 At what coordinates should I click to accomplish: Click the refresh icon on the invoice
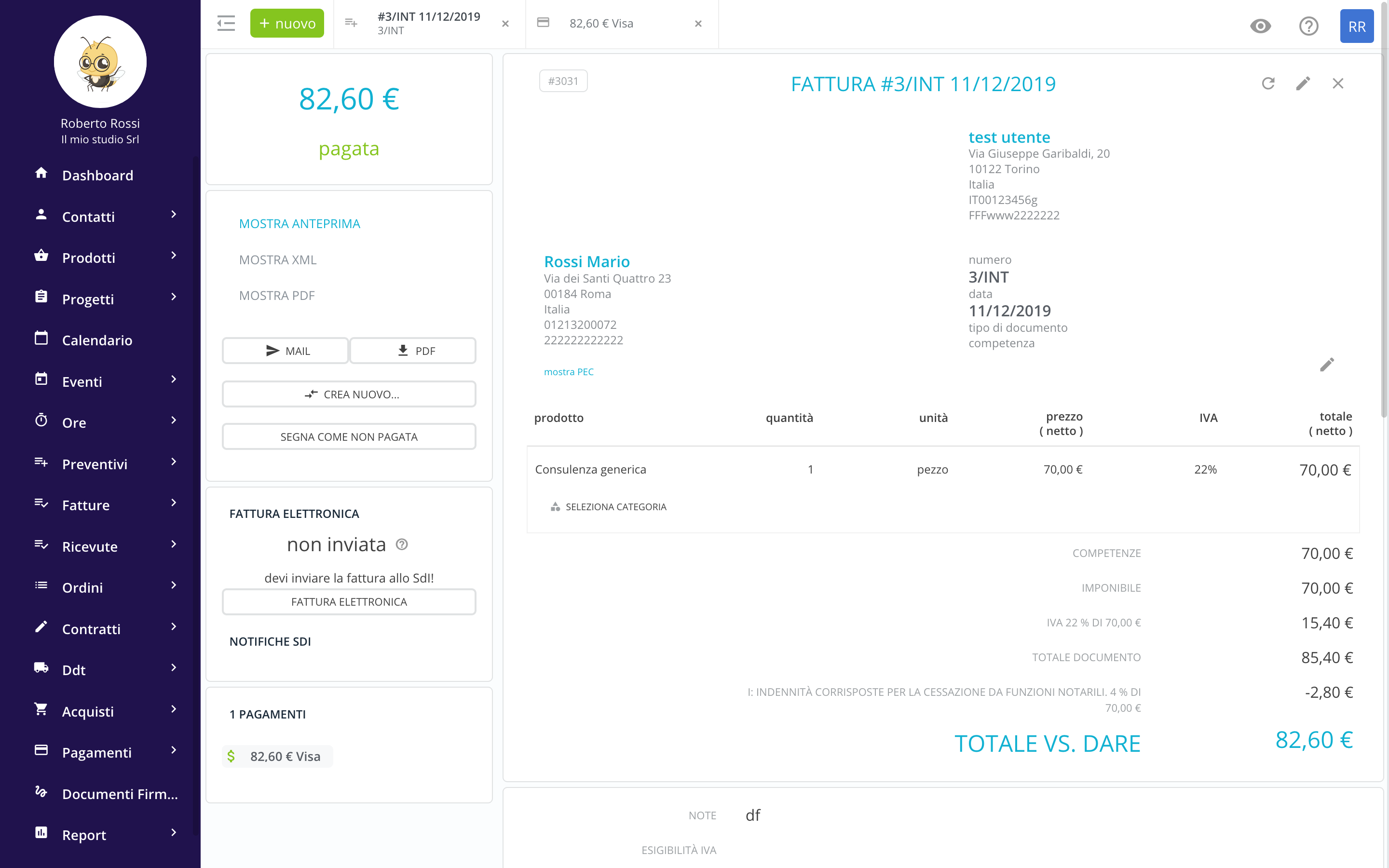(1268, 84)
